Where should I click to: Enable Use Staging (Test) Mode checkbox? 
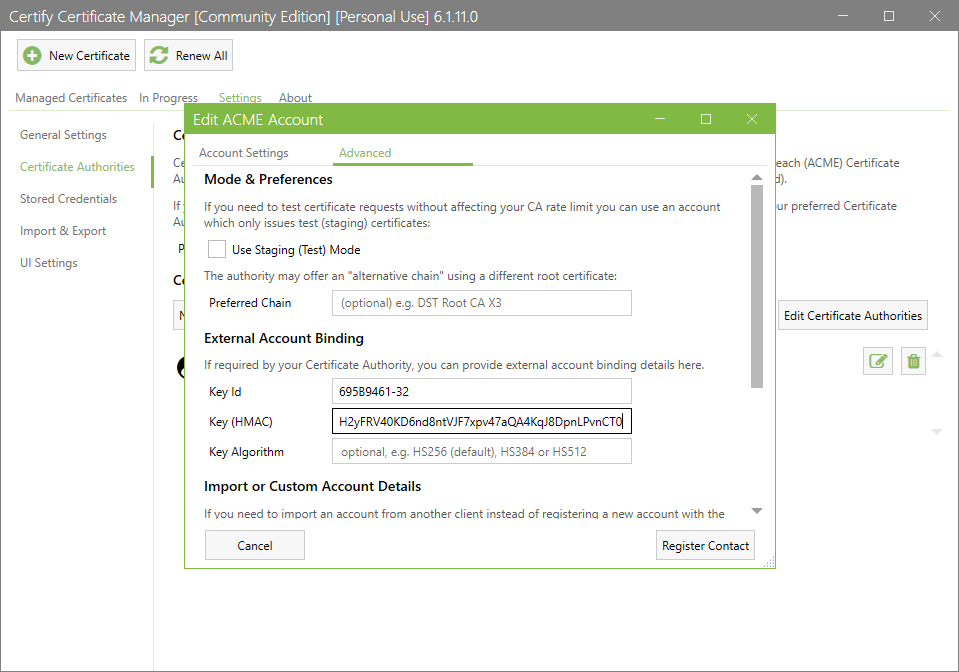(x=217, y=249)
